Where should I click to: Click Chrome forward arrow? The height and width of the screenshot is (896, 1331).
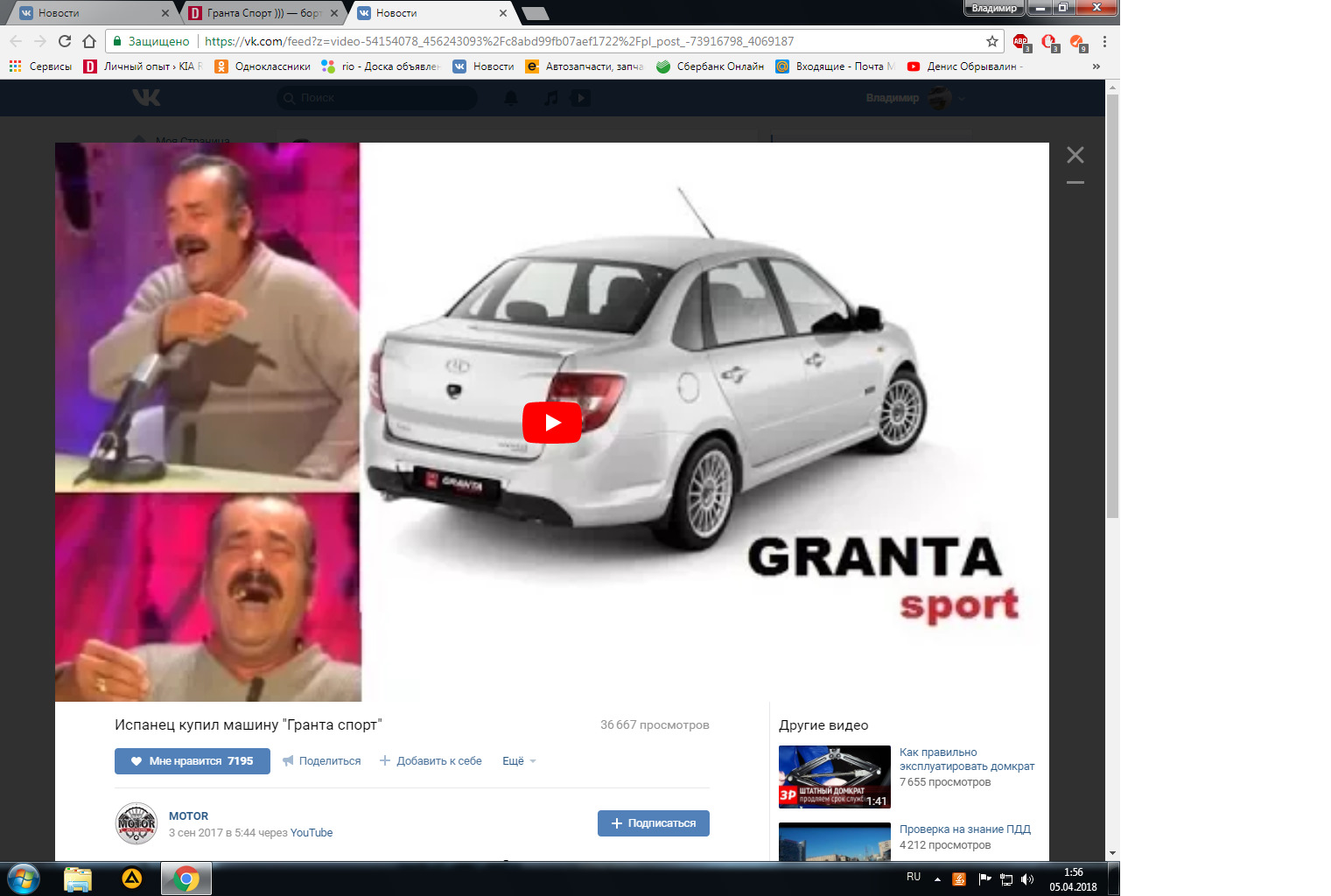(x=40, y=41)
